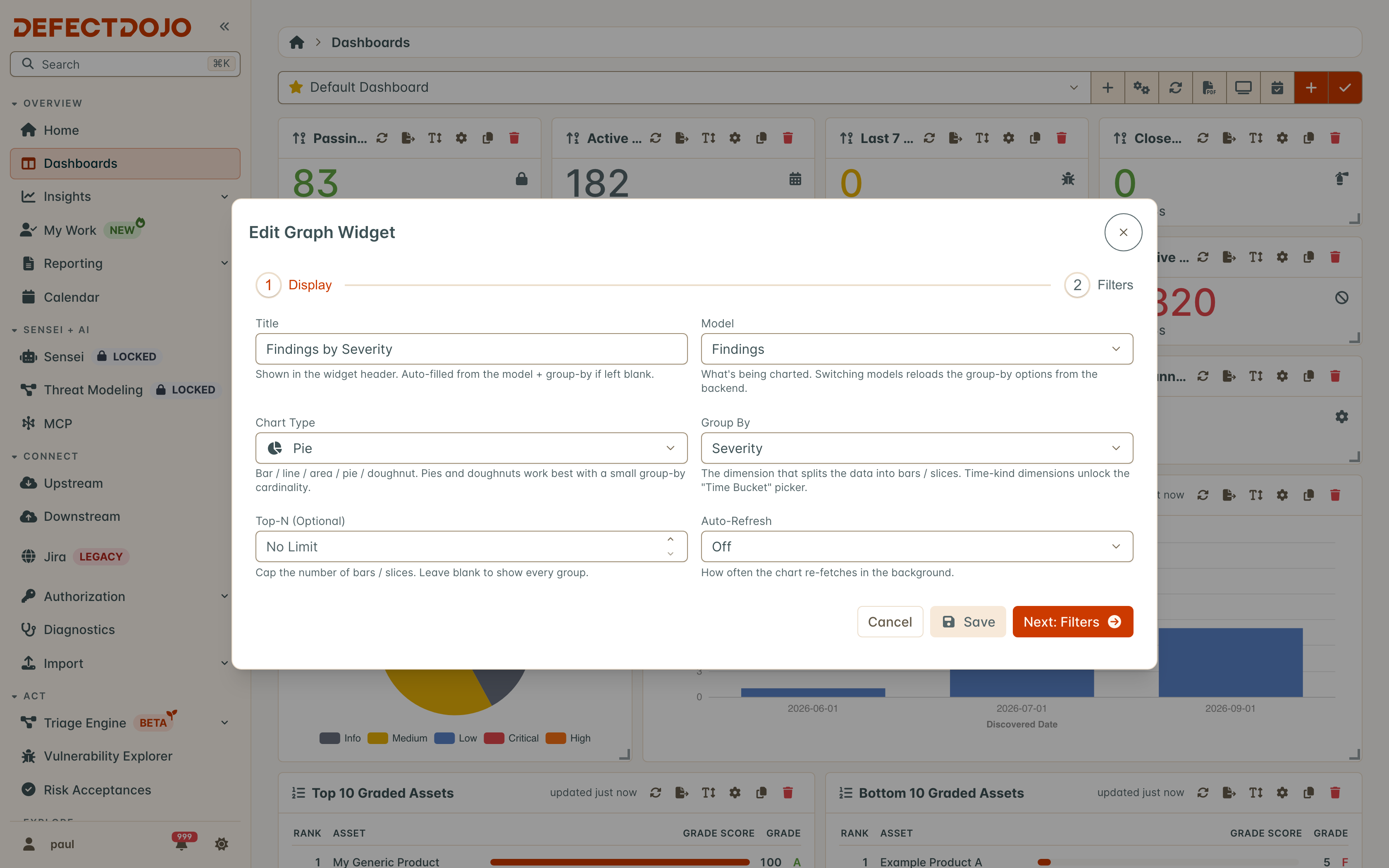Click the orange checkmark toolbar button
The width and height of the screenshot is (1389, 868).
[1345, 87]
